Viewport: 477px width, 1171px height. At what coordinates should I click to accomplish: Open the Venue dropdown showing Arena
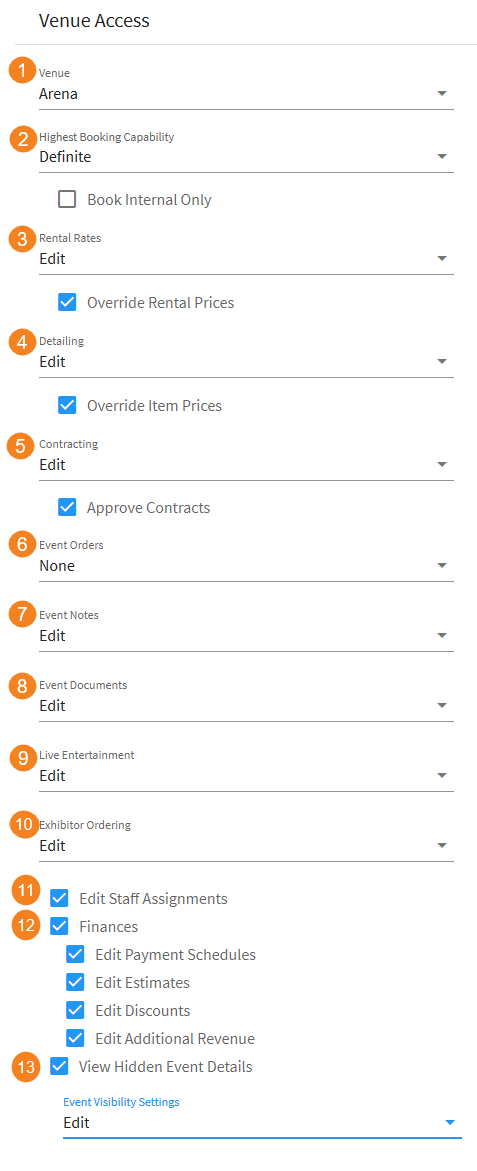click(x=246, y=94)
